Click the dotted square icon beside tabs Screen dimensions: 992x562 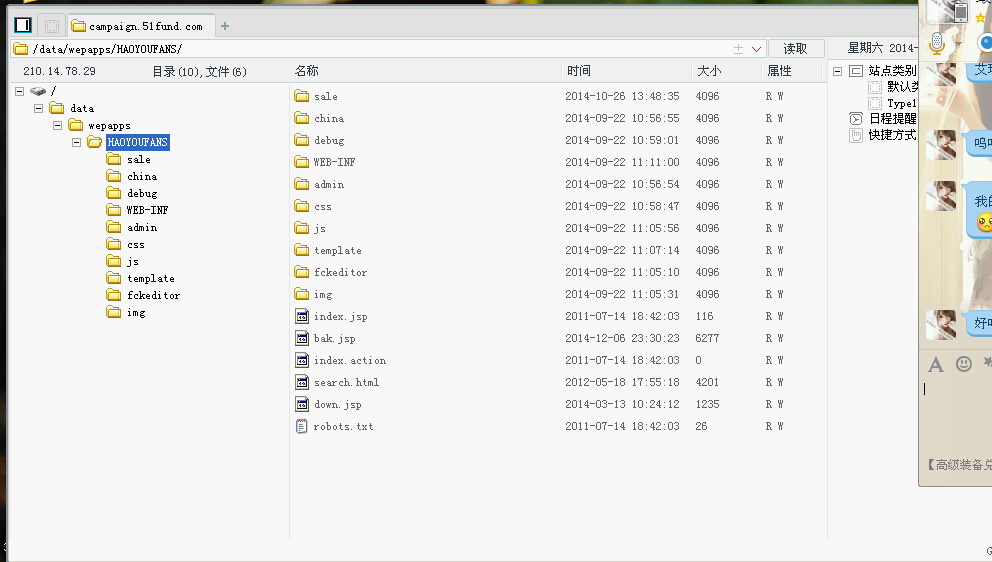(52, 26)
